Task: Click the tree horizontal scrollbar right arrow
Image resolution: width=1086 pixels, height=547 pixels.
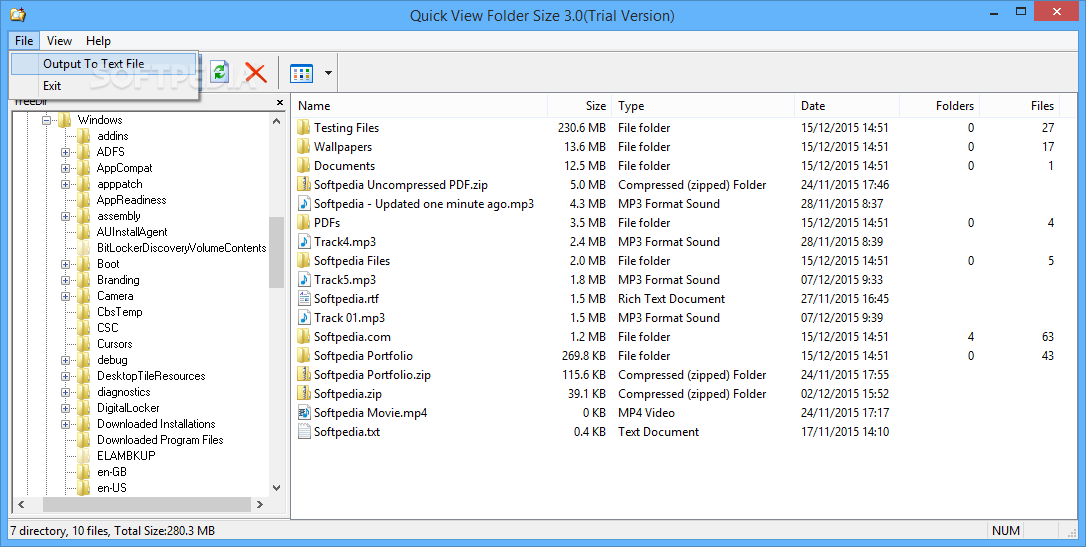Action: pos(260,505)
